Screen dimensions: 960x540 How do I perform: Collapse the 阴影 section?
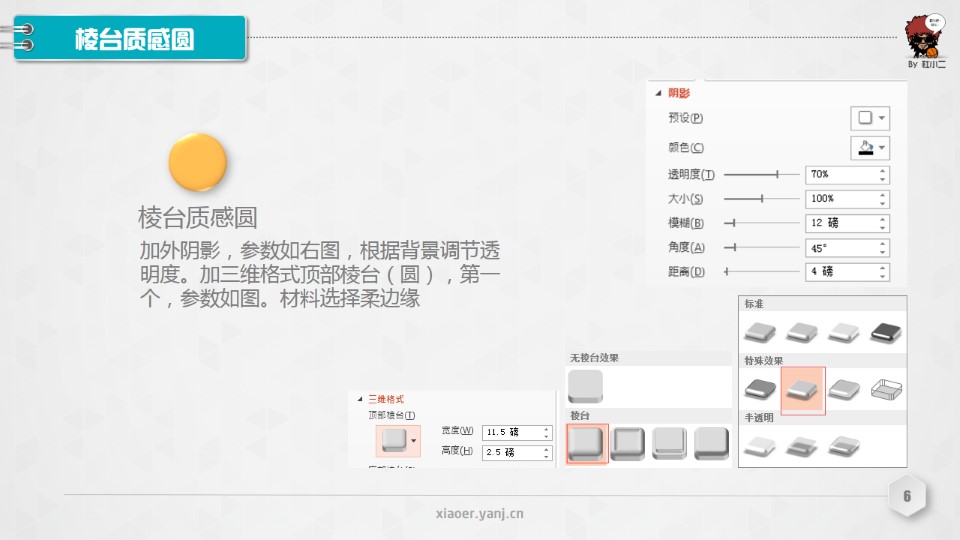658,93
